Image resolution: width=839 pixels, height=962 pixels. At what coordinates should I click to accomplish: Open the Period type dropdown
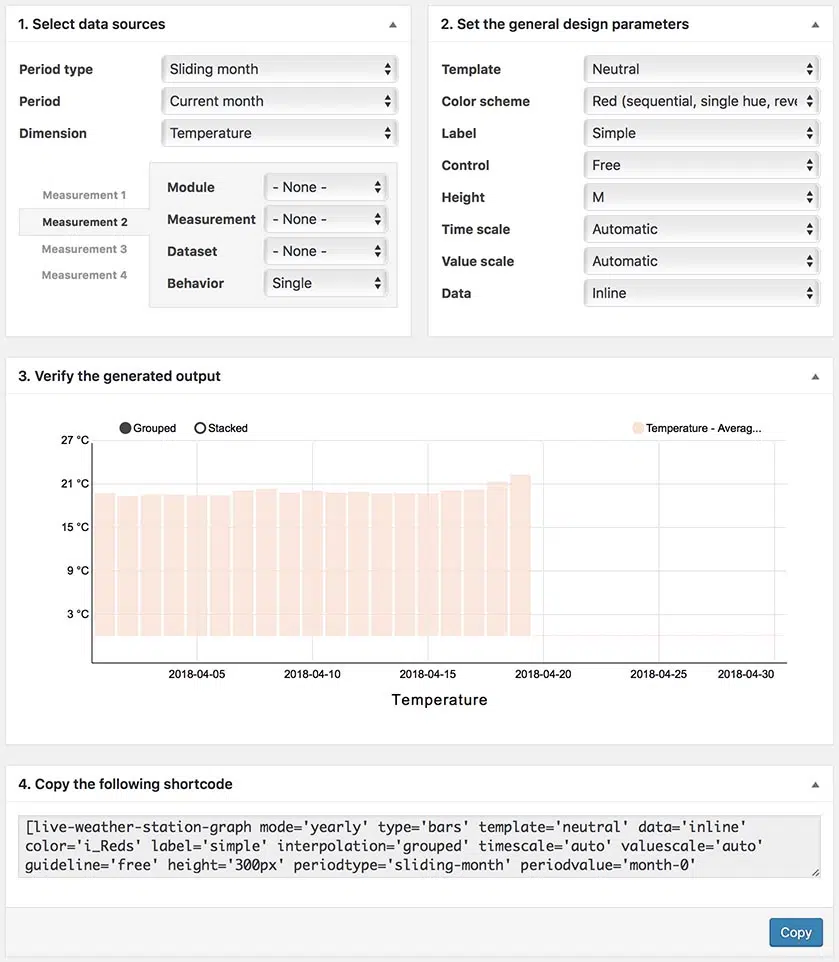(x=280, y=69)
